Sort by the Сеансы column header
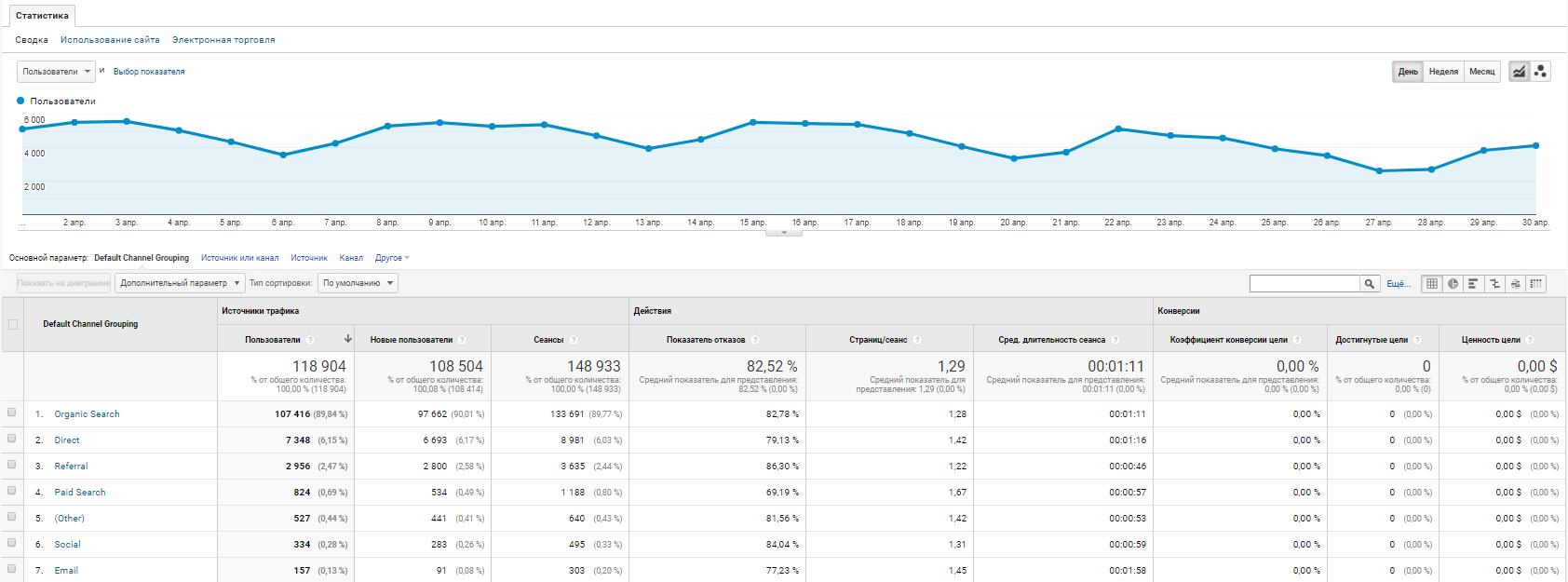This screenshot has width=1568, height=582. click(x=548, y=340)
